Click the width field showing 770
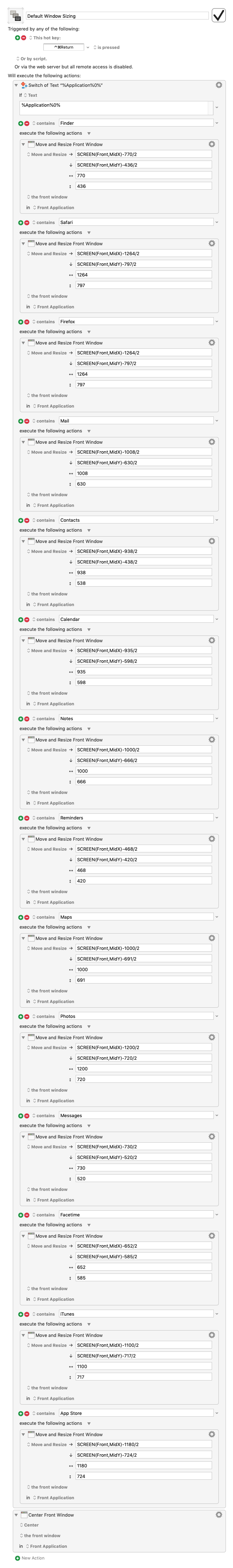Screen dimensions: 233x1568 coord(143,175)
